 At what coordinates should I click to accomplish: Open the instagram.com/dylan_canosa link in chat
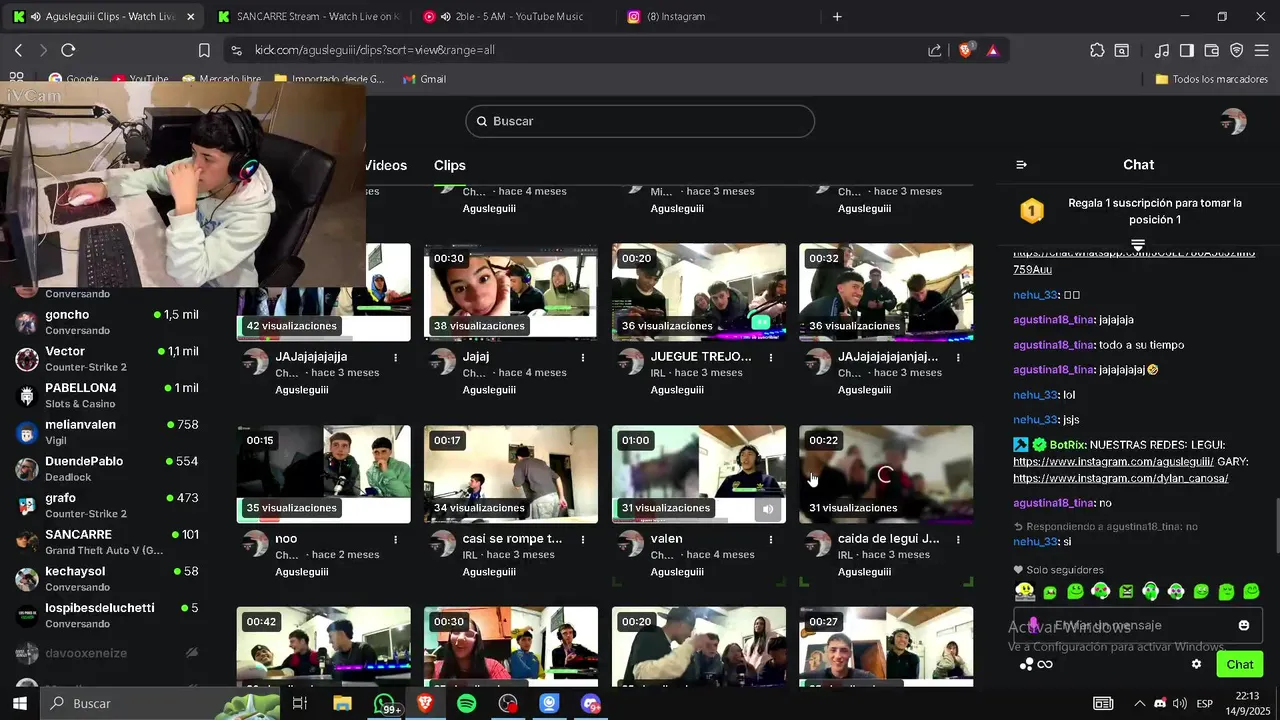[1120, 478]
